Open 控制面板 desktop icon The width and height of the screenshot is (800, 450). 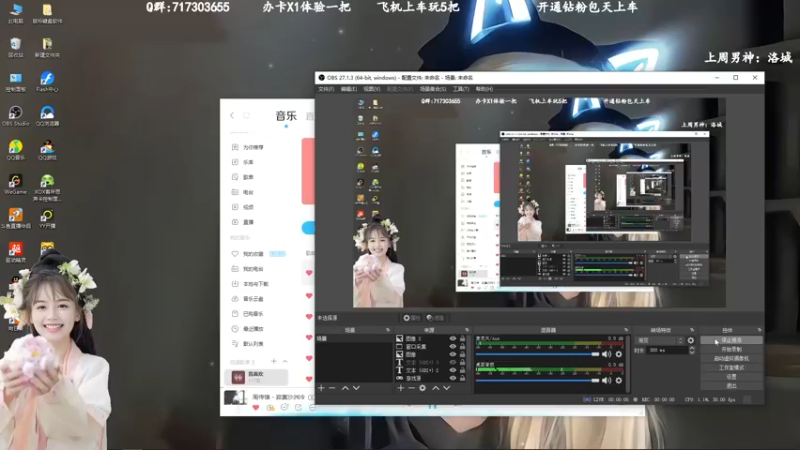pyautogui.click(x=15, y=82)
